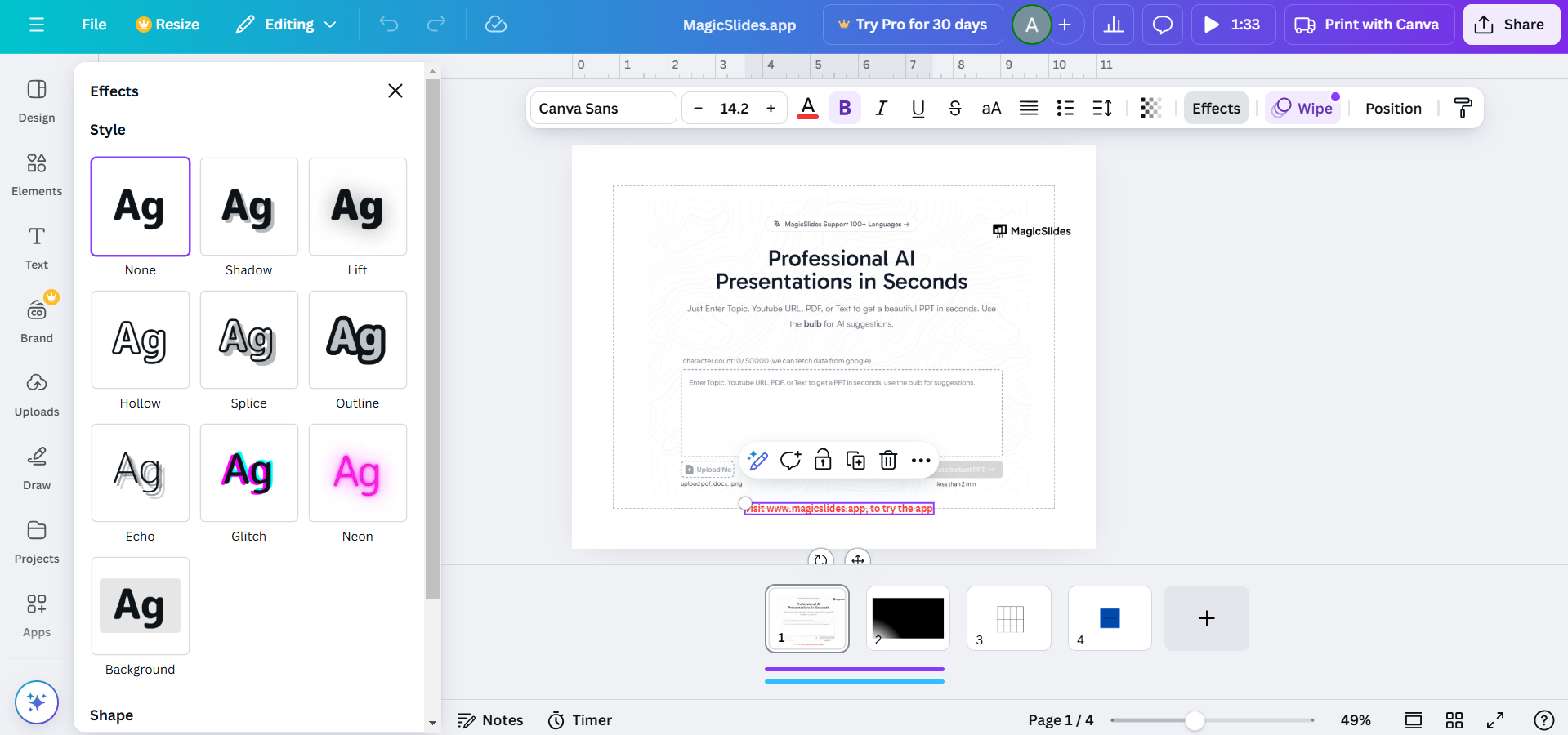Click the copy style paint roller icon
1568x735 pixels.
1463,108
